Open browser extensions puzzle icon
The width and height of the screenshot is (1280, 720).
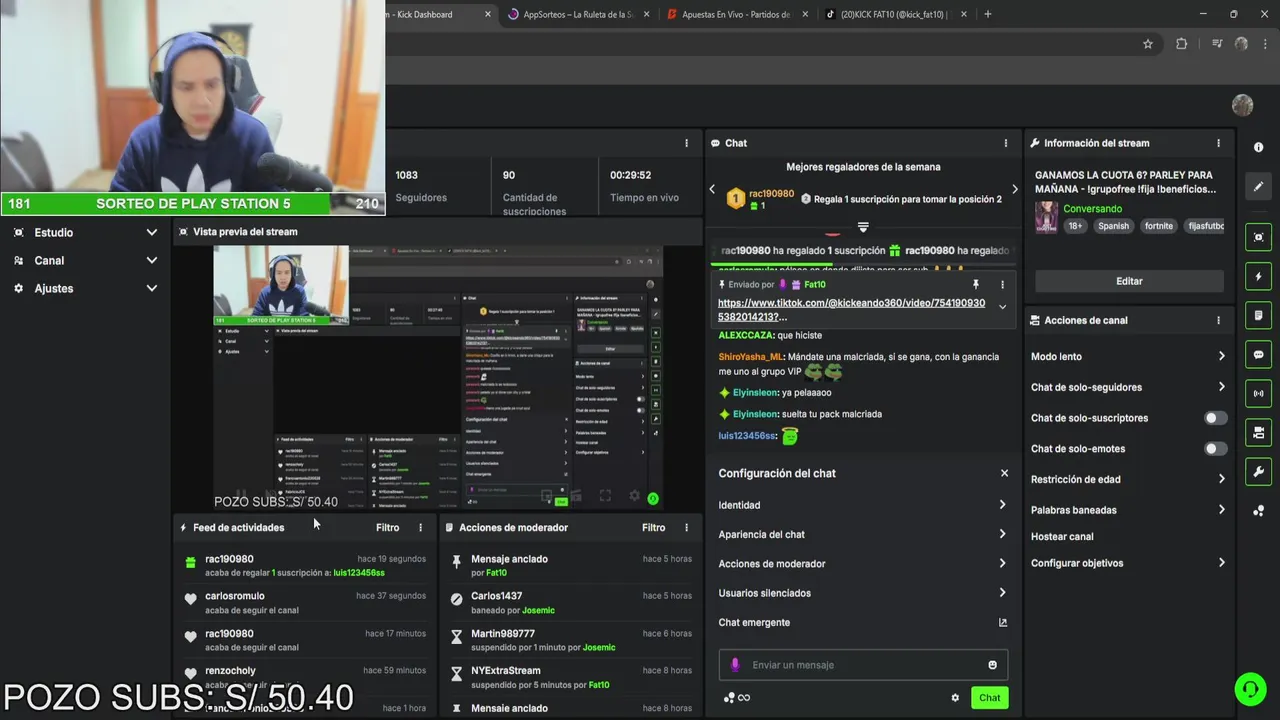(1181, 44)
